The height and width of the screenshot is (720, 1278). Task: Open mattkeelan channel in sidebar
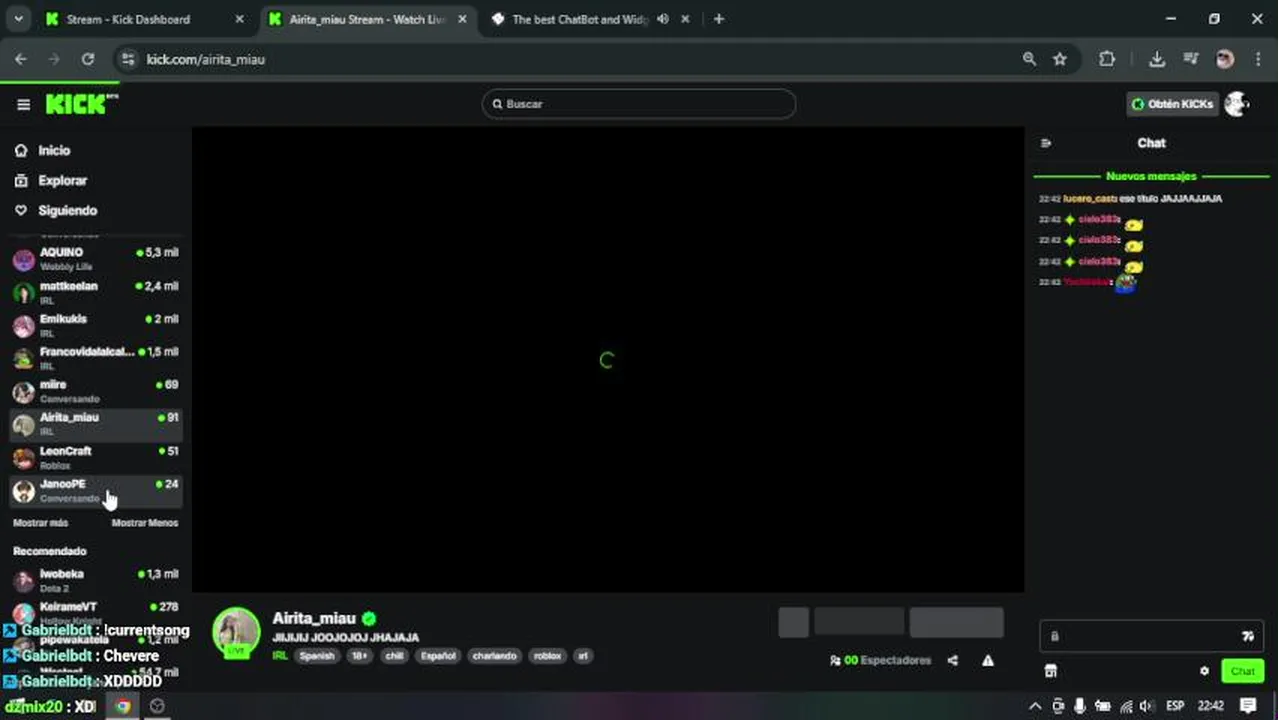pos(95,292)
